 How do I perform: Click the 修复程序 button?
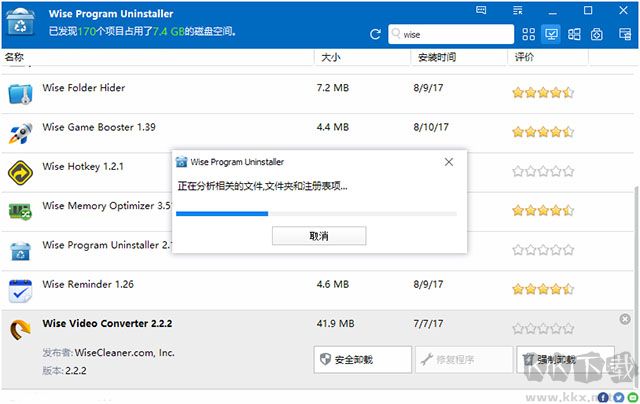tap(464, 360)
